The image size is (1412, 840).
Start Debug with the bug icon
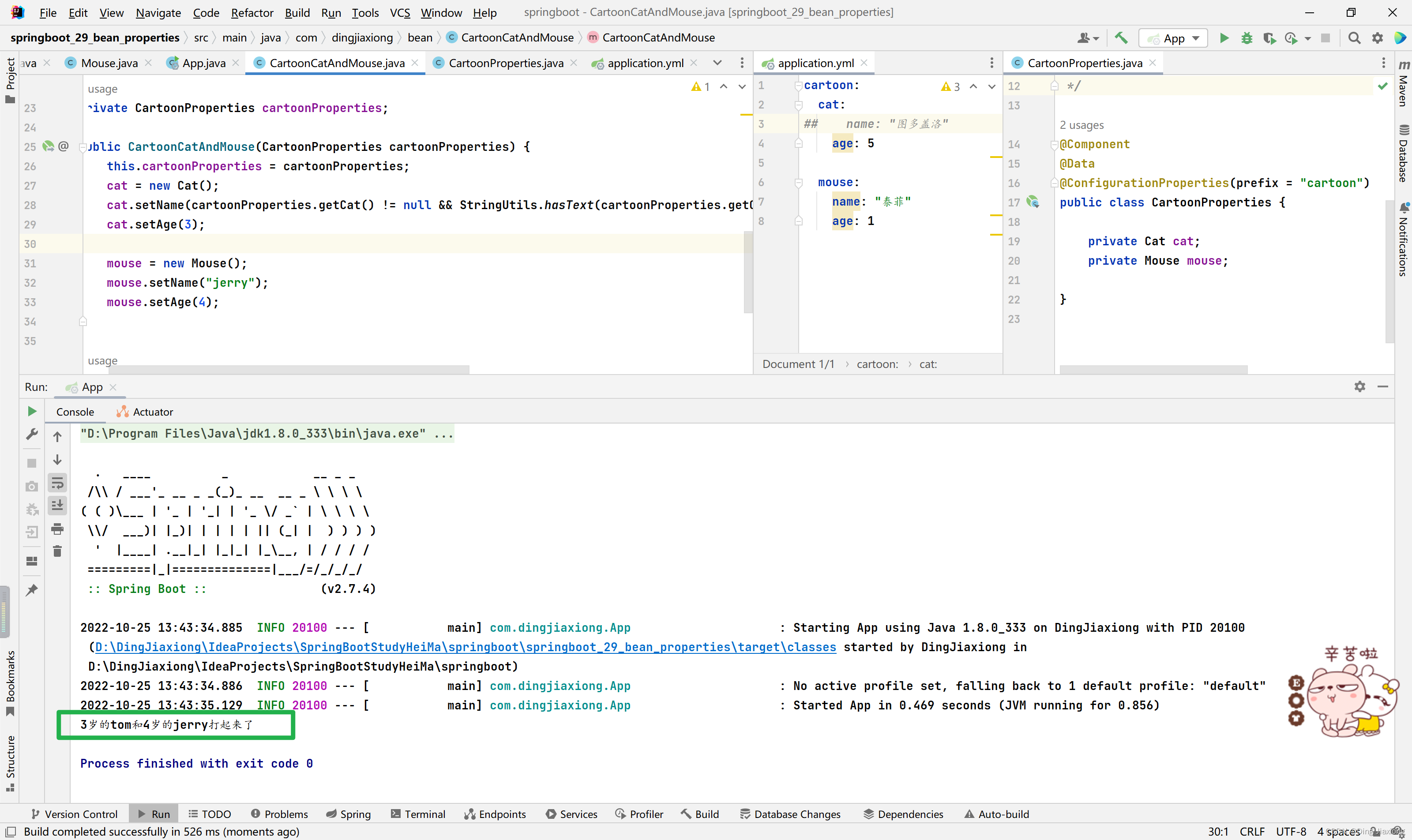[x=1247, y=38]
